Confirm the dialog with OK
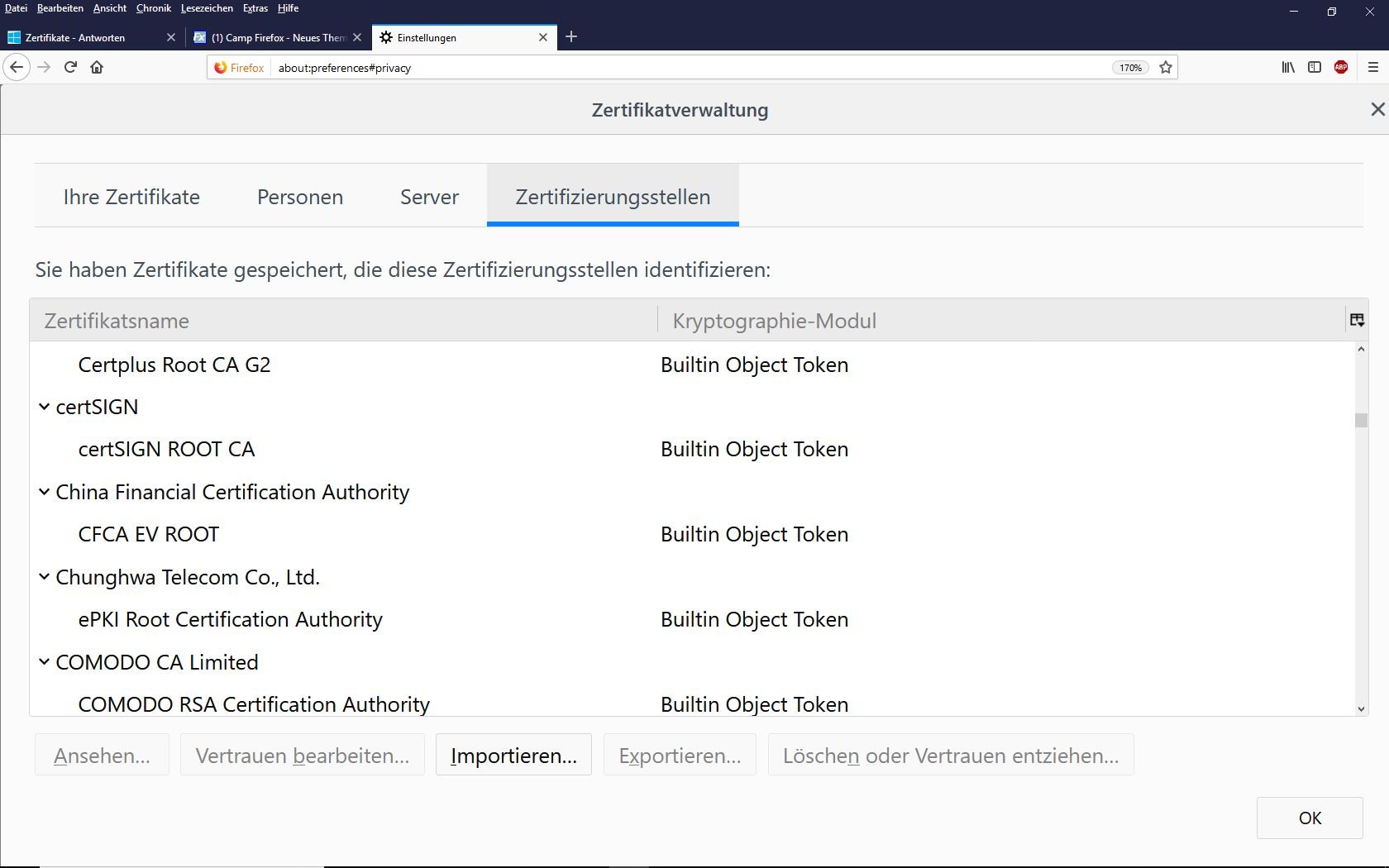The width and height of the screenshot is (1389, 868). (1310, 818)
